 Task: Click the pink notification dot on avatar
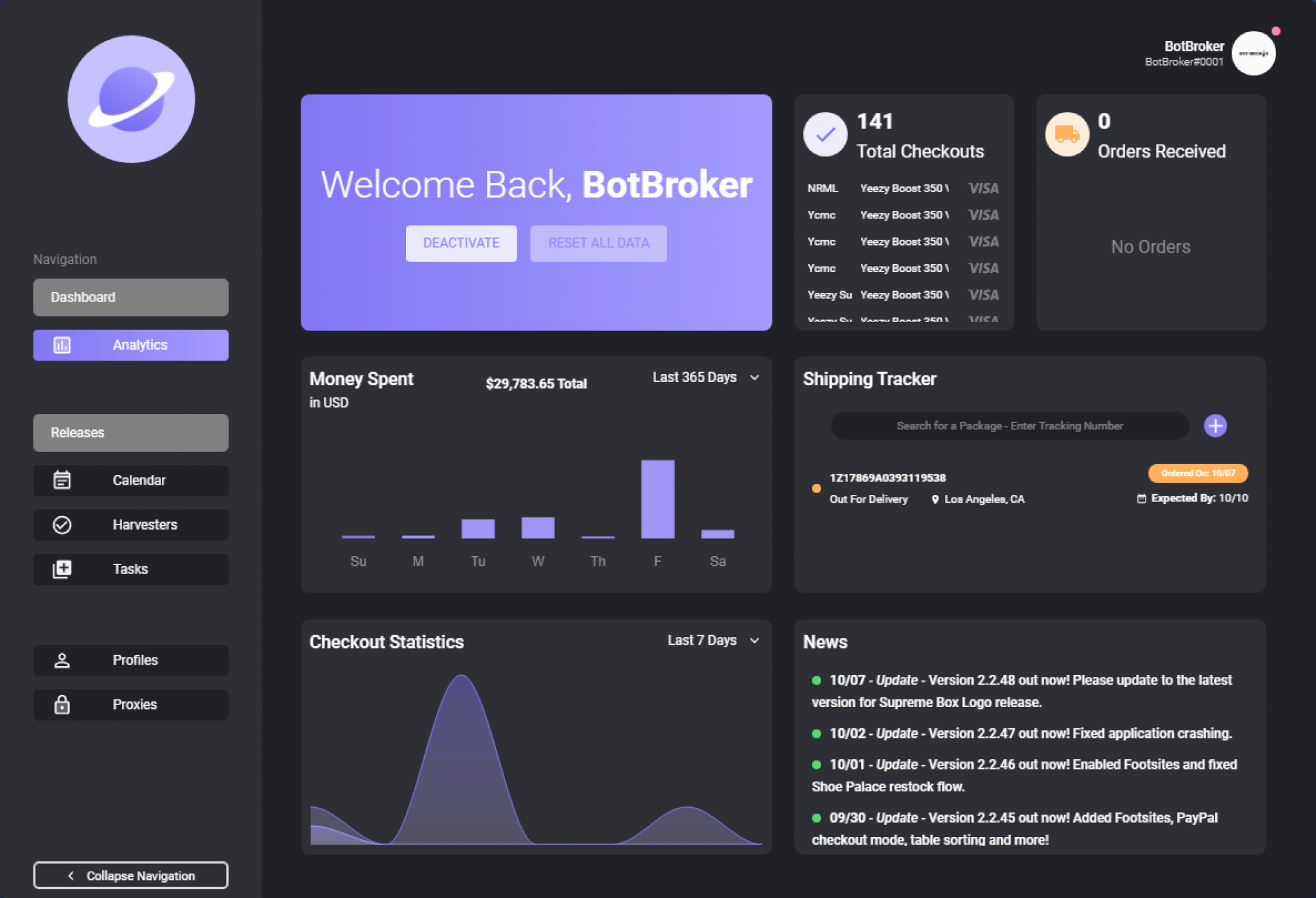click(x=1276, y=31)
